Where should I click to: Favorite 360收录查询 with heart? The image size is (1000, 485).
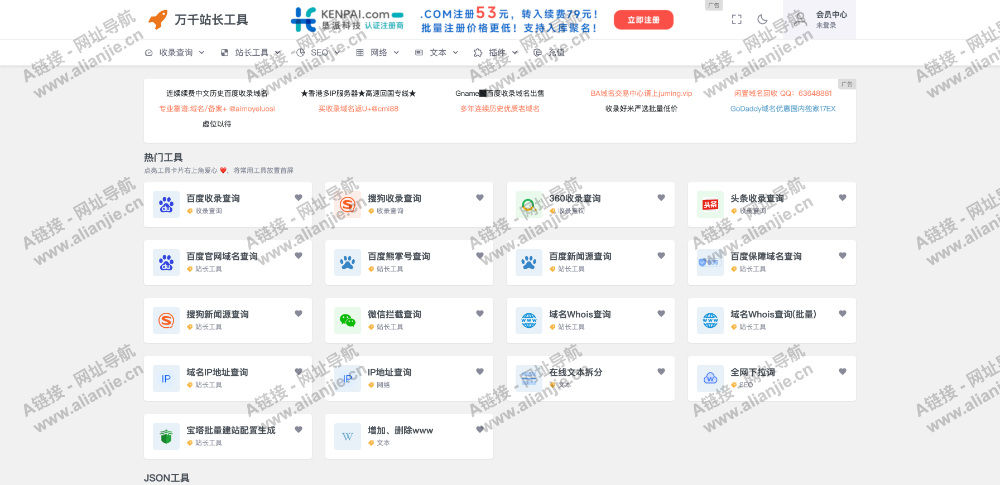(x=661, y=198)
